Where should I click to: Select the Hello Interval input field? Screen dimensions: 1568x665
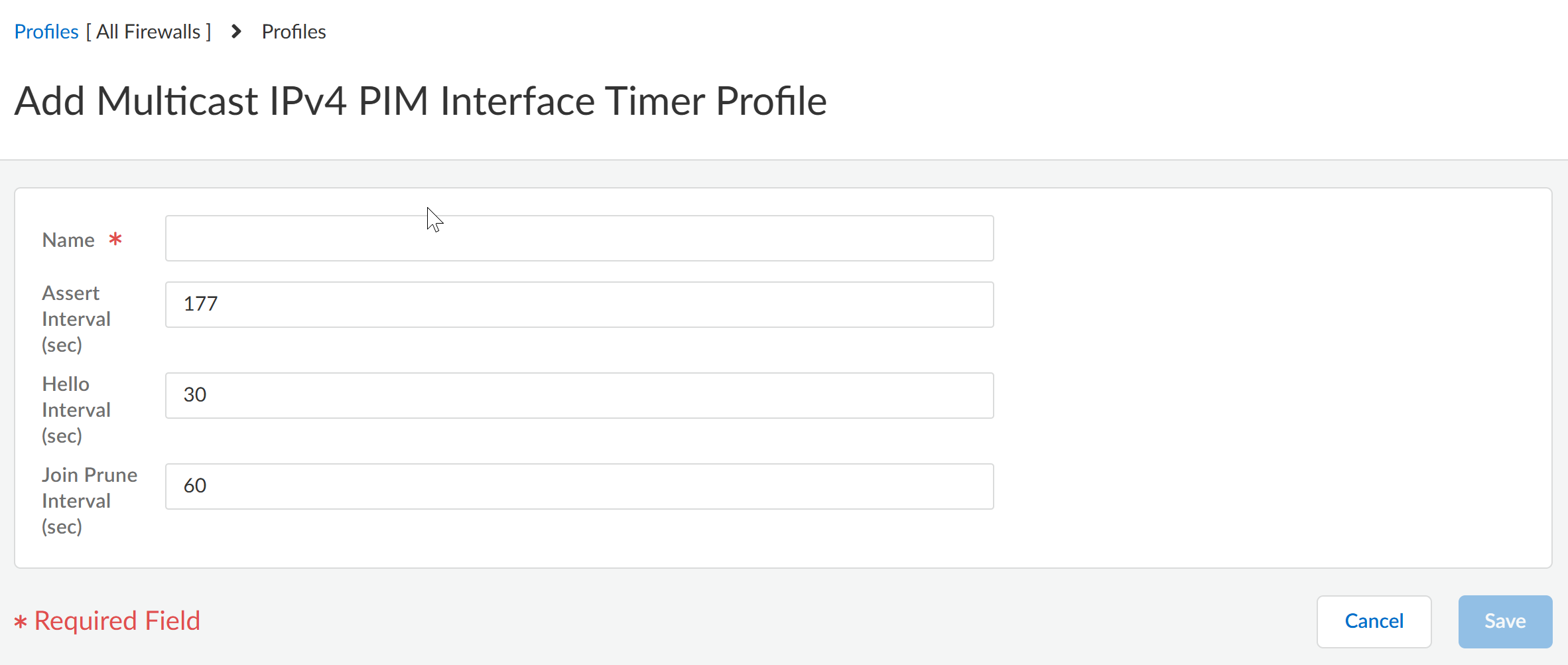tap(579, 396)
